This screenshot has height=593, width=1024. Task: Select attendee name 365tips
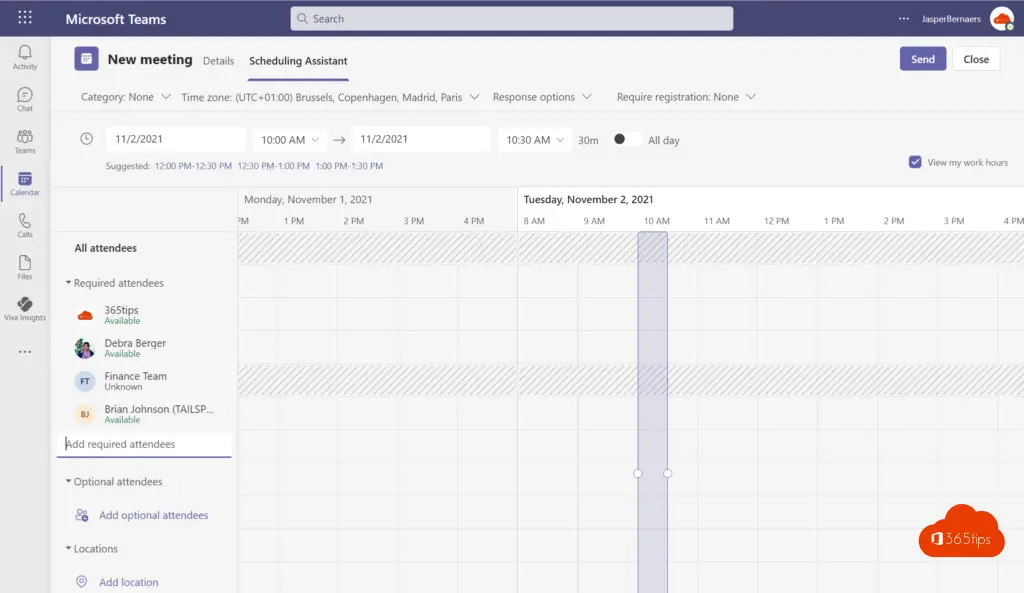click(121, 310)
